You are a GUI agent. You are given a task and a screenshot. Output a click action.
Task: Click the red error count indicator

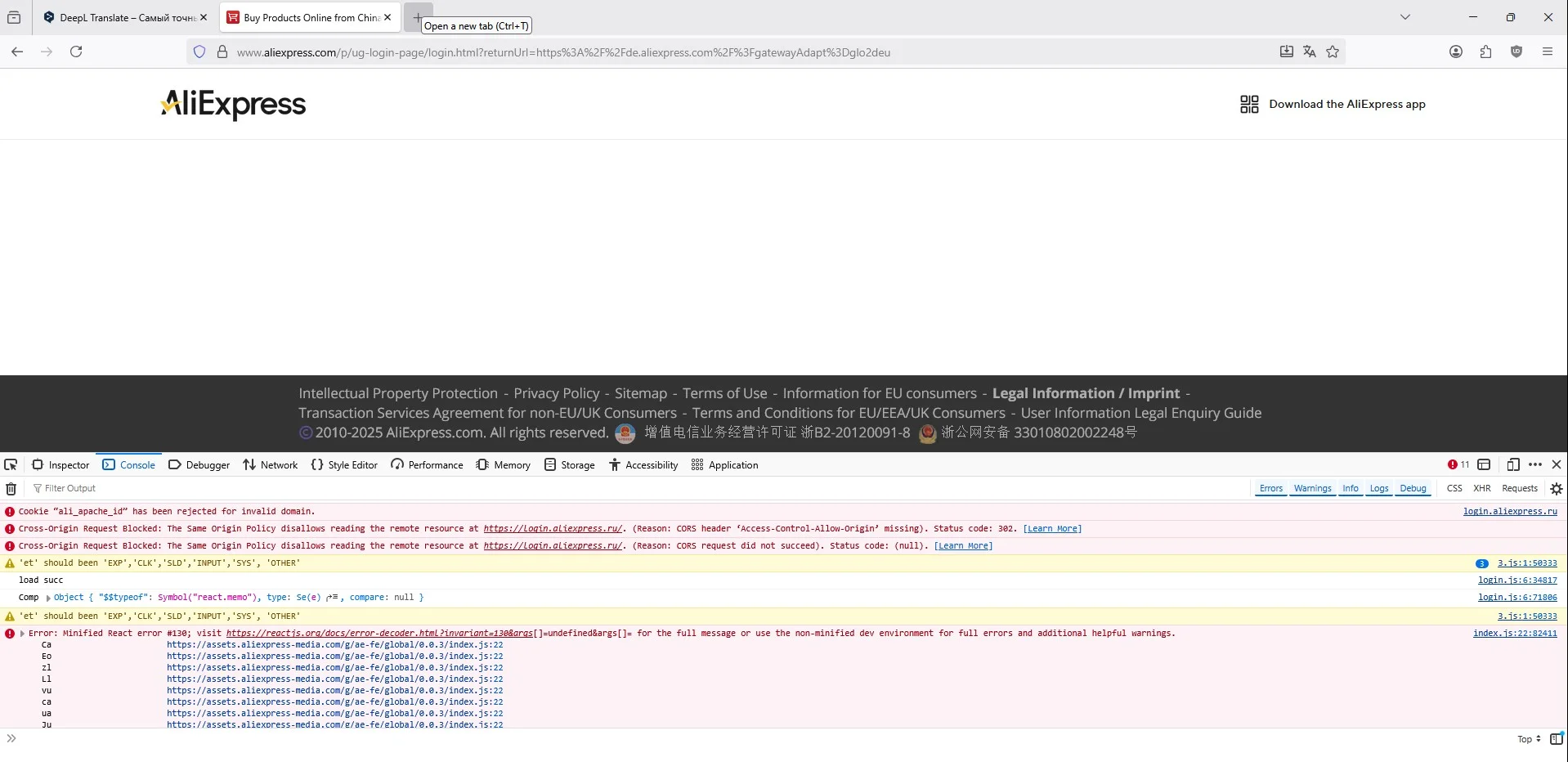[1458, 464]
